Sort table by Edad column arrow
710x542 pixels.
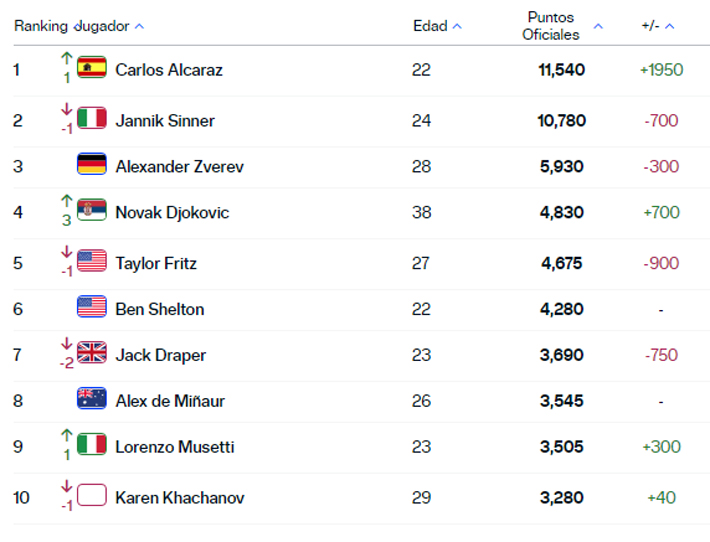(x=457, y=26)
